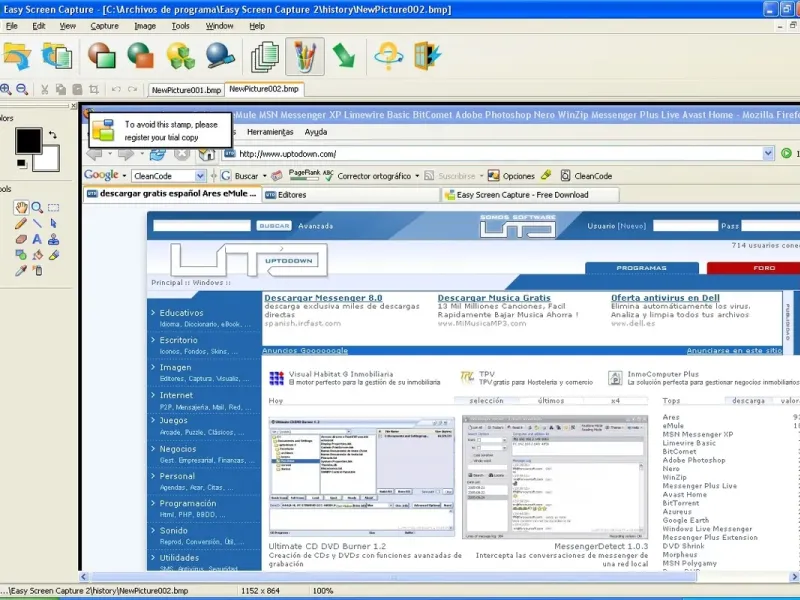800x600 pixels.
Task: Swap foreground and background colors arrow
Action: [x=53, y=135]
